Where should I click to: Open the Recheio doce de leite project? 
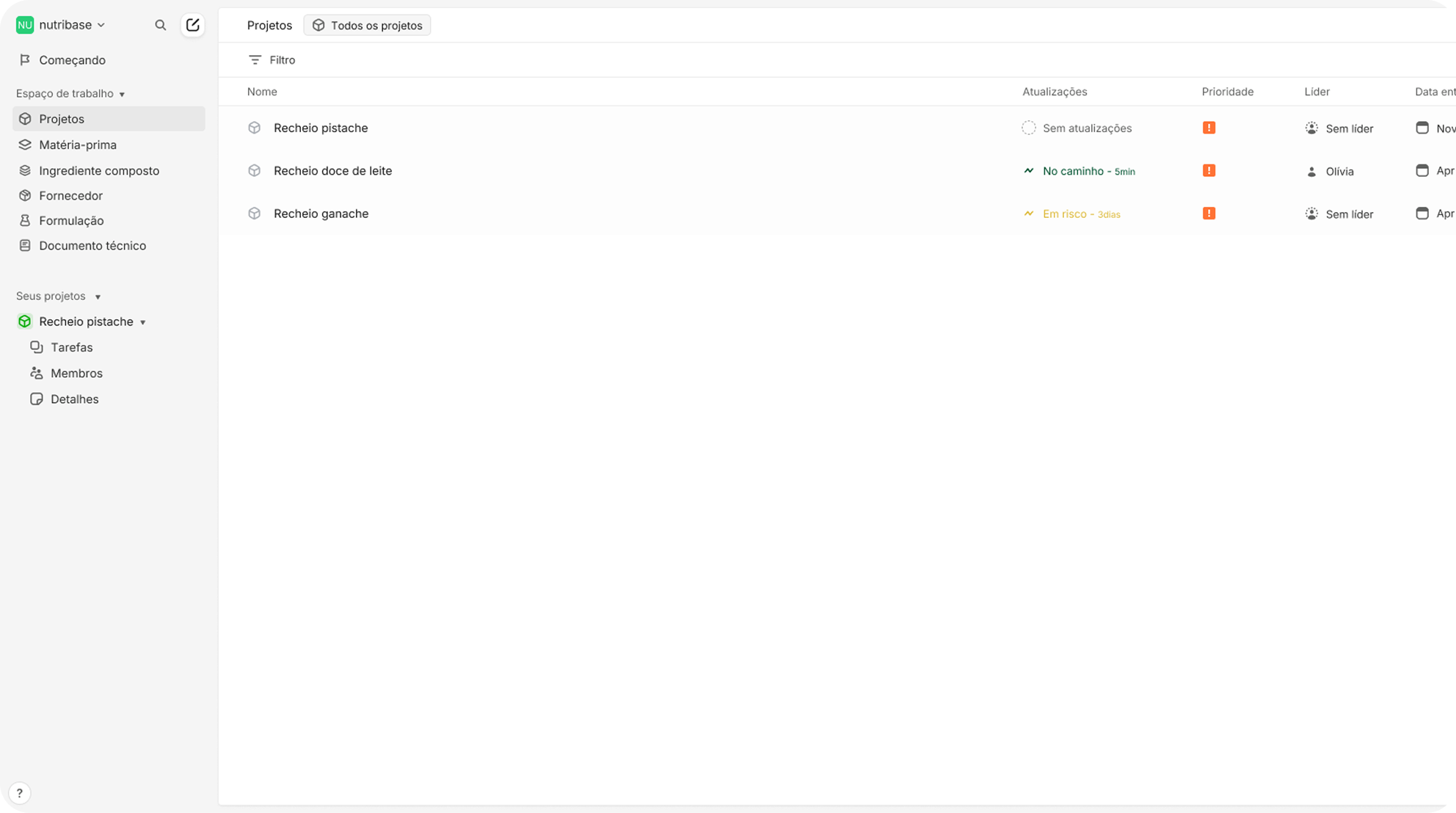(x=332, y=170)
